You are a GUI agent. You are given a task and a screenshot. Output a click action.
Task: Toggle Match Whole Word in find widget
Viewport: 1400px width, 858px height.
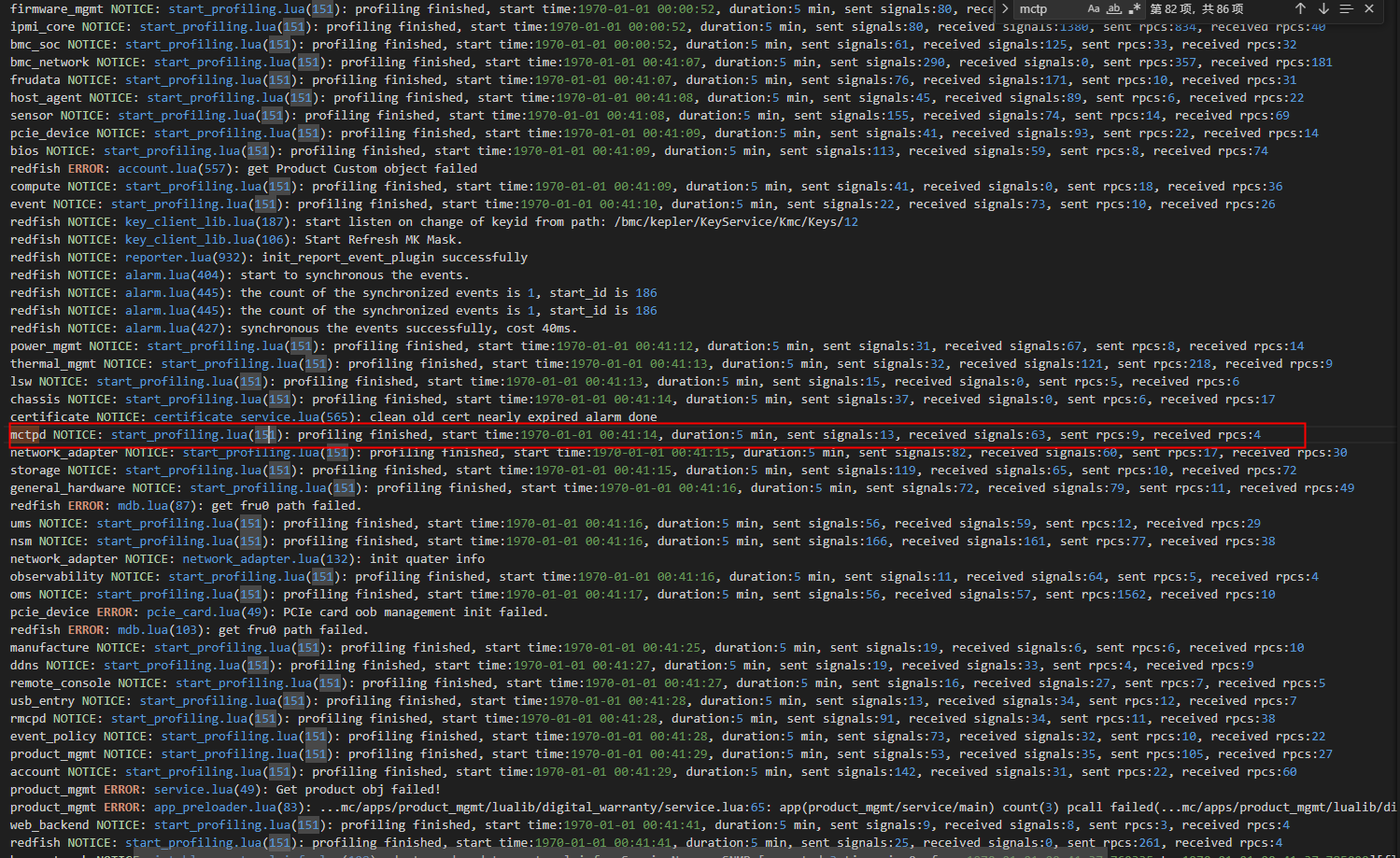coord(1114,8)
